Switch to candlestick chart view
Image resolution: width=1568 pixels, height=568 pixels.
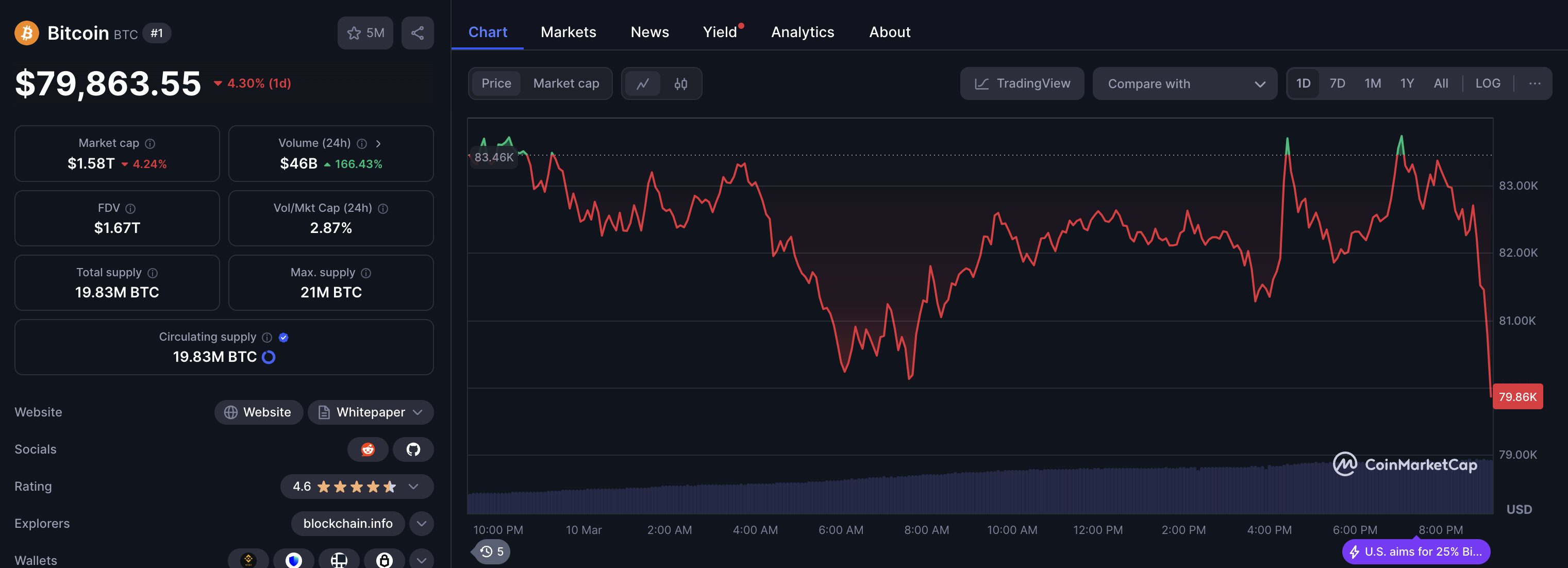pyautogui.click(x=681, y=83)
